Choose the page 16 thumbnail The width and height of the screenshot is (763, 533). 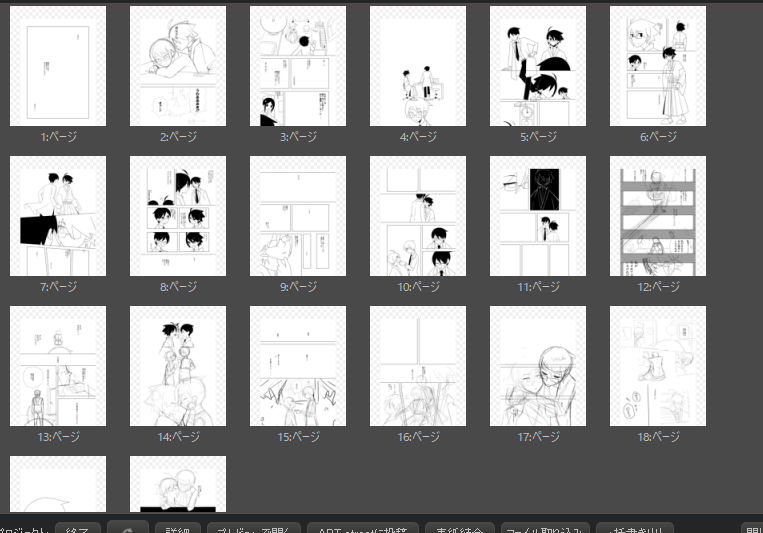pos(418,366)
